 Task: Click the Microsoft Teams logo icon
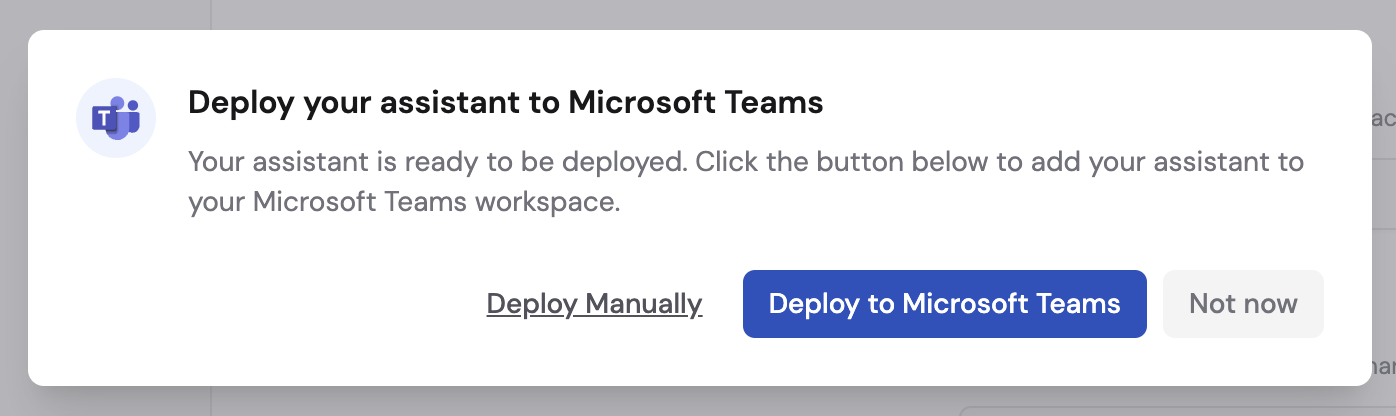click(115, 118)
